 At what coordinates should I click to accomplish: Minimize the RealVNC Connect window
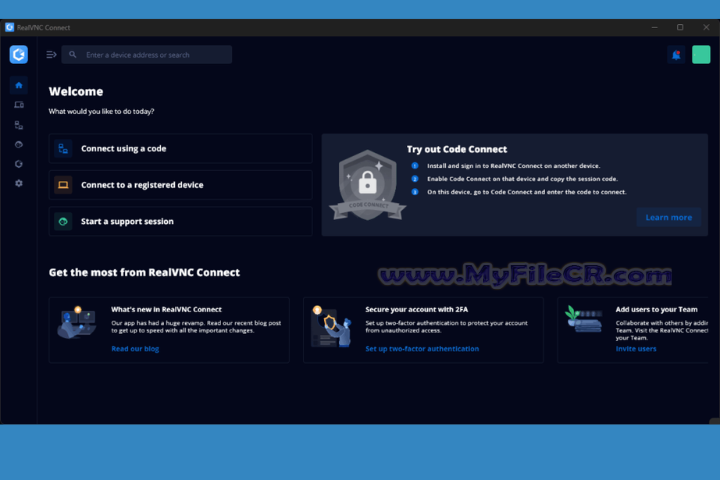(654, 27)
